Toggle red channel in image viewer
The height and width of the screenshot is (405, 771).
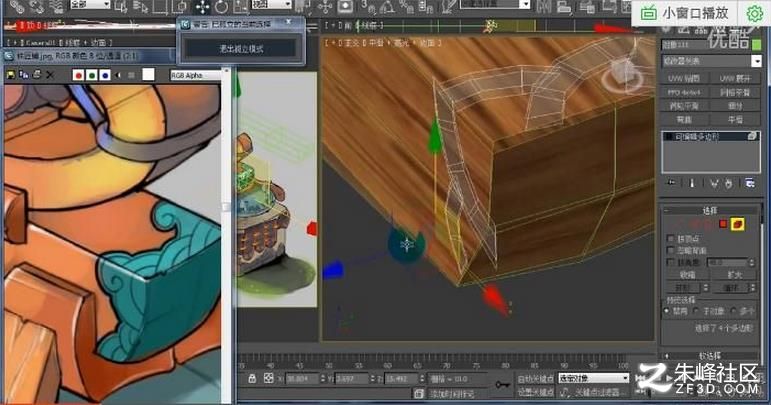78,75
